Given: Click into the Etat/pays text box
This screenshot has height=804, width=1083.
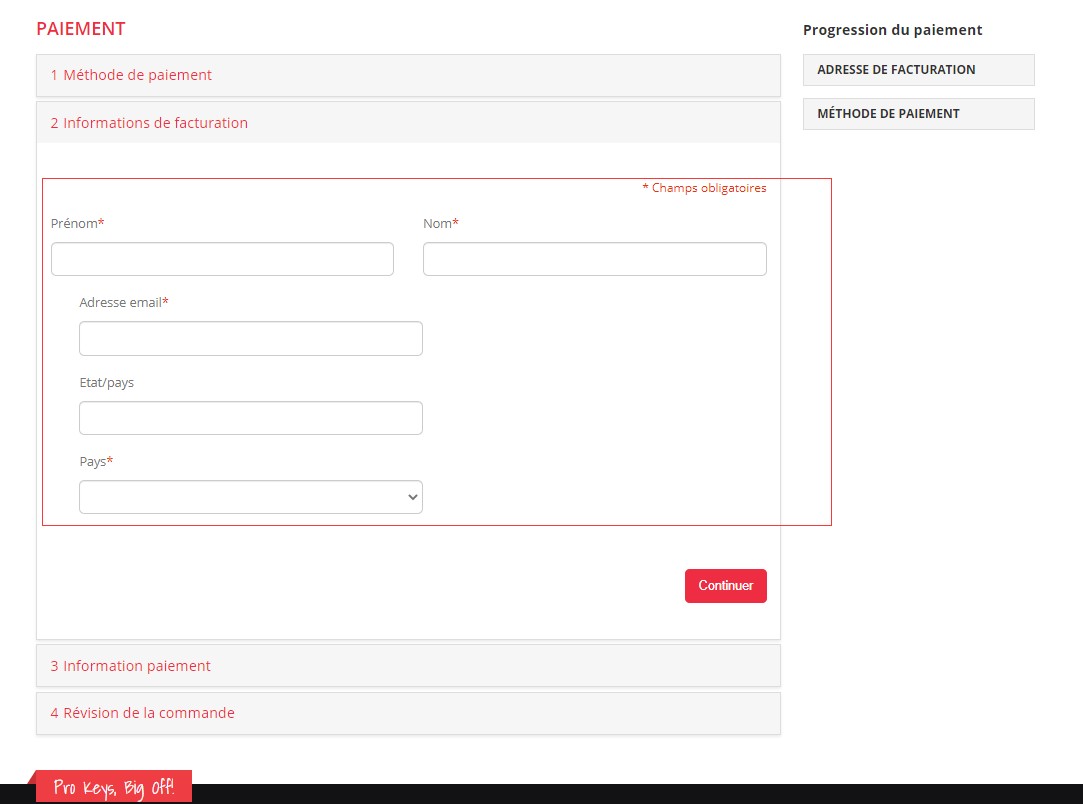Looking at the screenshot, I should pyautogui.click(x=250, y=418).
